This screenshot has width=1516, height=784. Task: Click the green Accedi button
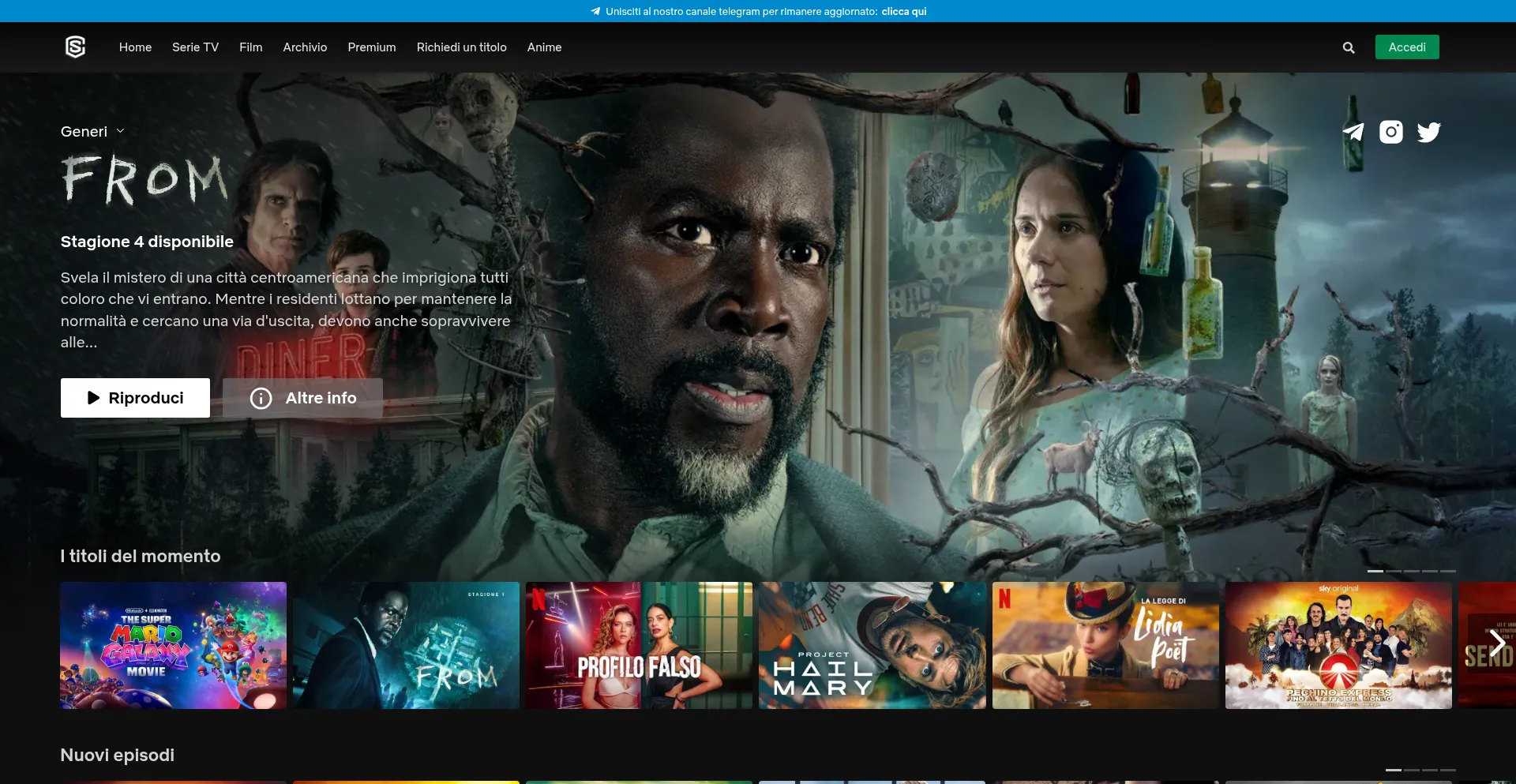tap(1407, 47)
